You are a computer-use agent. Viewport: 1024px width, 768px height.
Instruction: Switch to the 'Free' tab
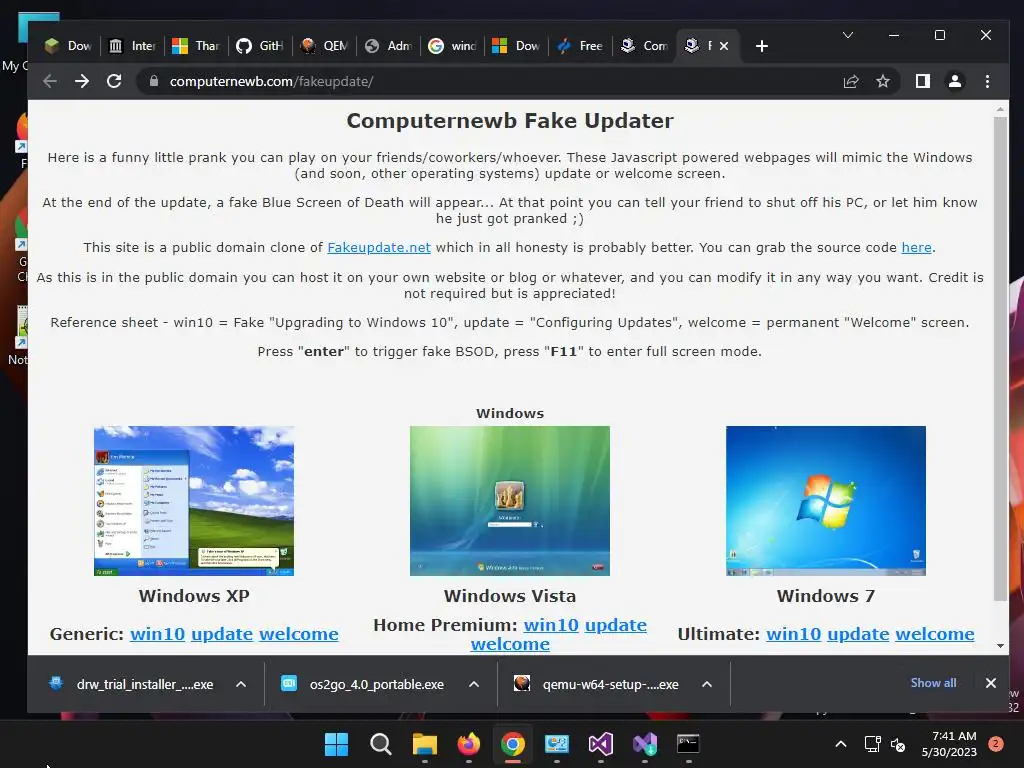click(580, 46)
